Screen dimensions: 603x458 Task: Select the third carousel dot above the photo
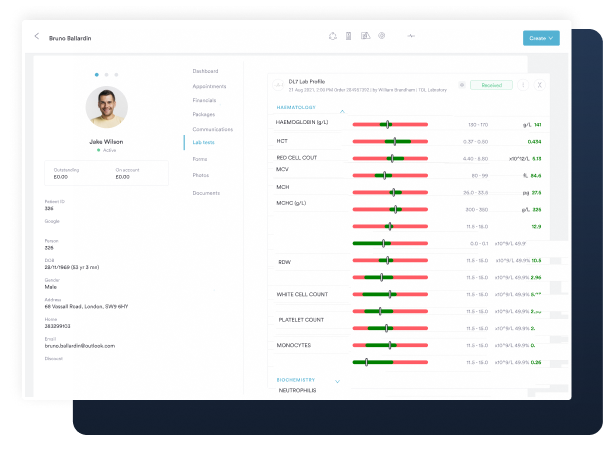pyautogui.click(x=117, y=74)
